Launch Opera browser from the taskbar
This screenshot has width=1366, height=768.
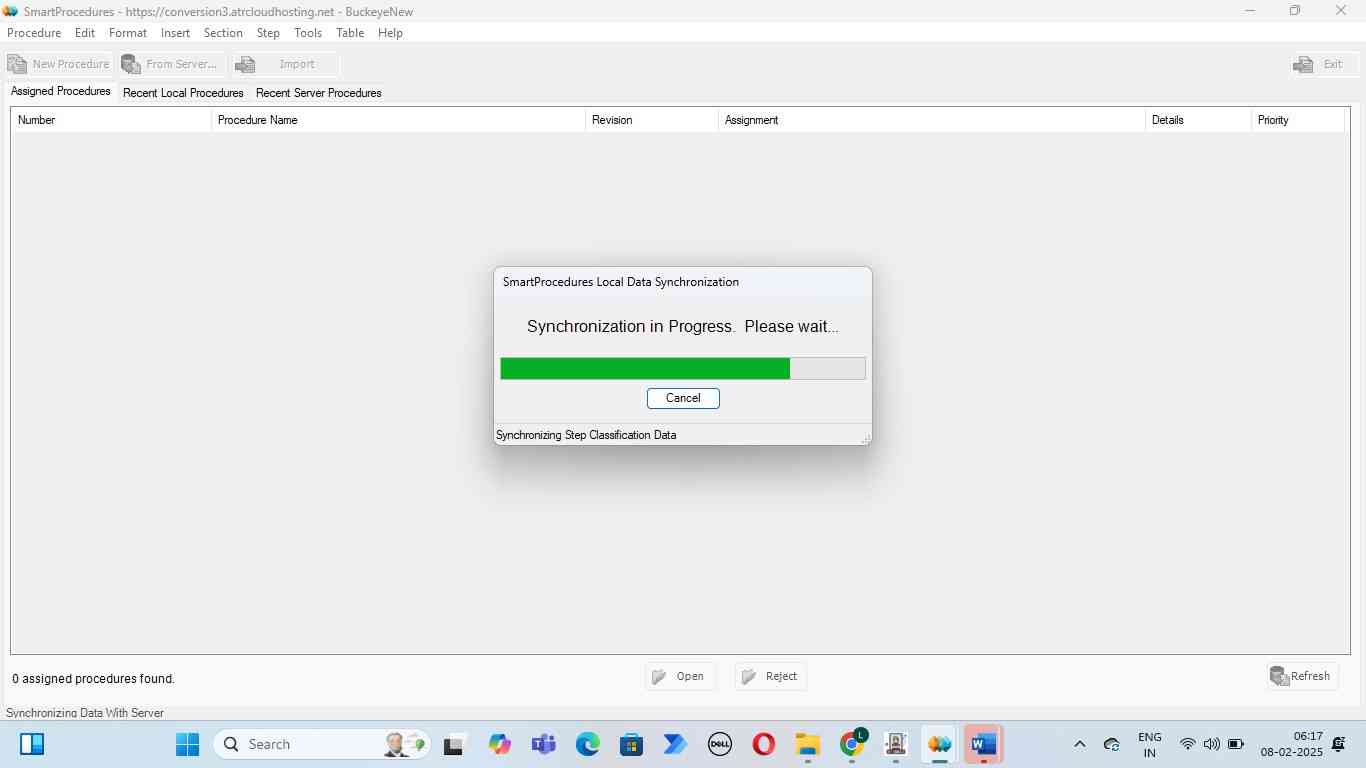pyautogui.click(x=764, y=744)
